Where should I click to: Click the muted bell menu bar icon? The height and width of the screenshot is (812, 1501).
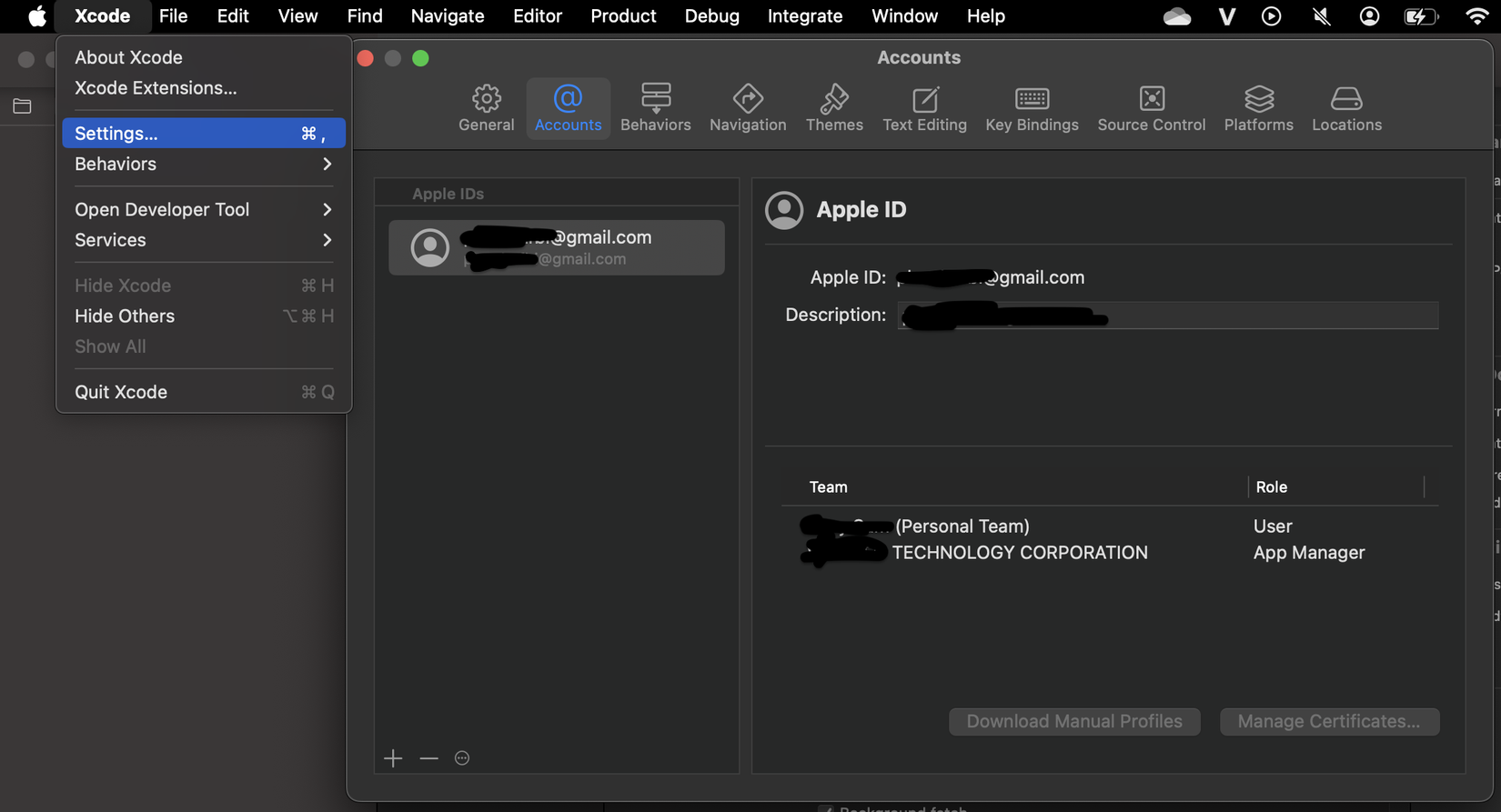click(x=1322, y=16)
